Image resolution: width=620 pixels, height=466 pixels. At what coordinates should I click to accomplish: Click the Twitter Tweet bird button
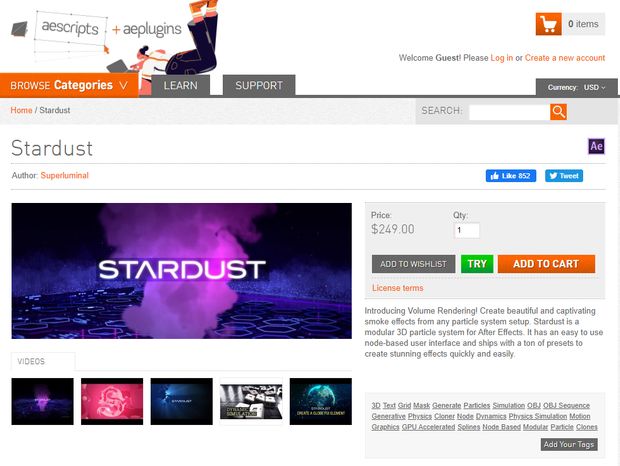[x=564, y=176]
